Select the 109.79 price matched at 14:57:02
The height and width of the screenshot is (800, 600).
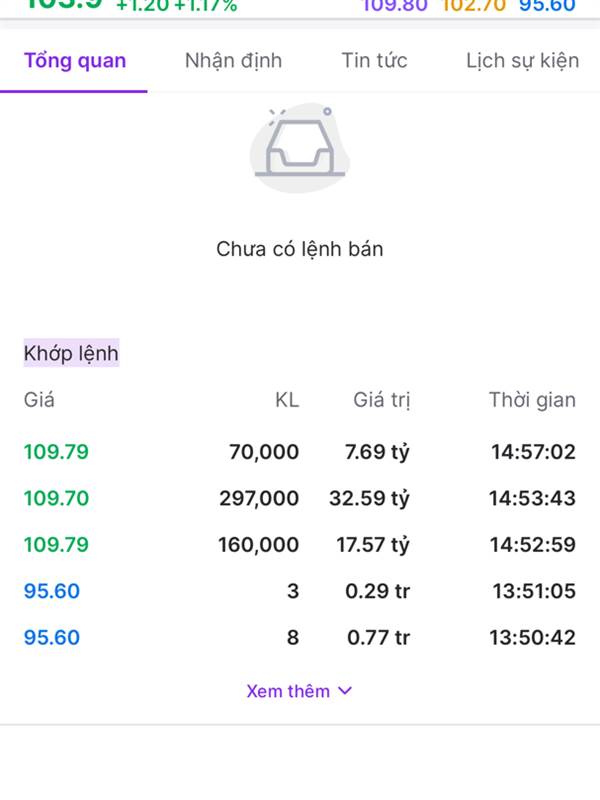coord(56,452)
